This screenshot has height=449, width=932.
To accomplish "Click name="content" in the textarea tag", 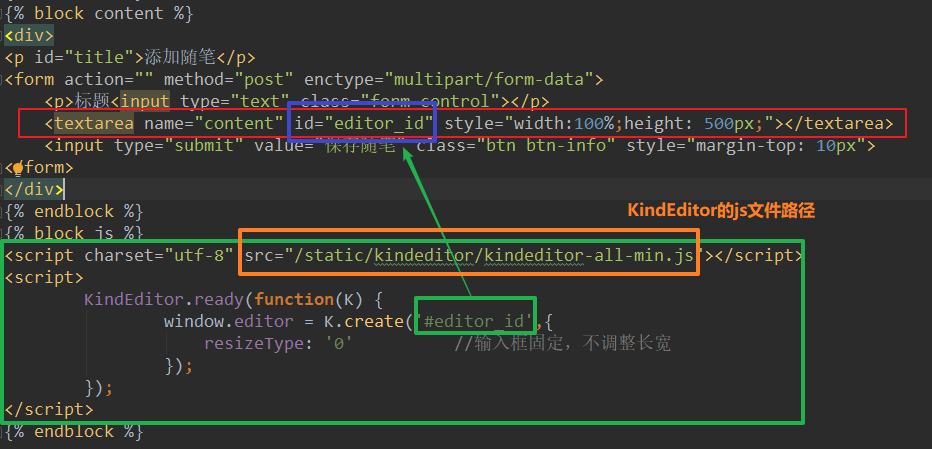I will 214,124.
